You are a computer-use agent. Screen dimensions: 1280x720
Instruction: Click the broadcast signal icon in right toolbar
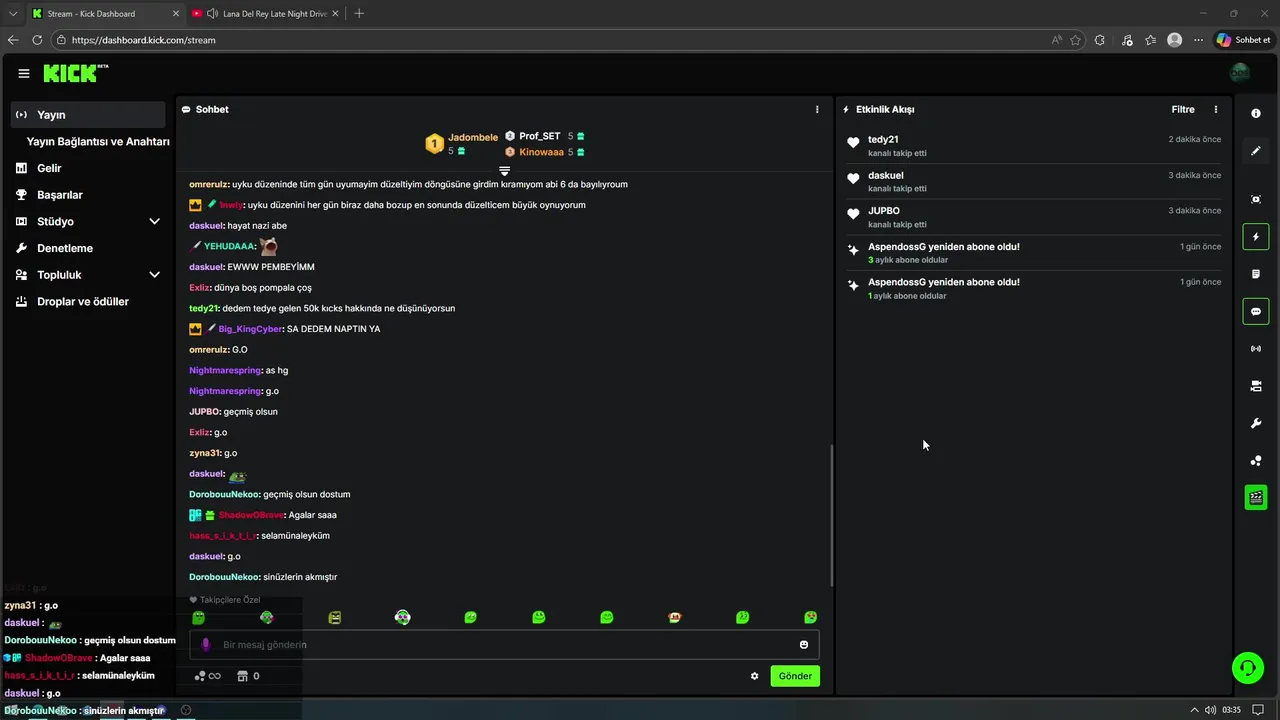point(1256,349)
